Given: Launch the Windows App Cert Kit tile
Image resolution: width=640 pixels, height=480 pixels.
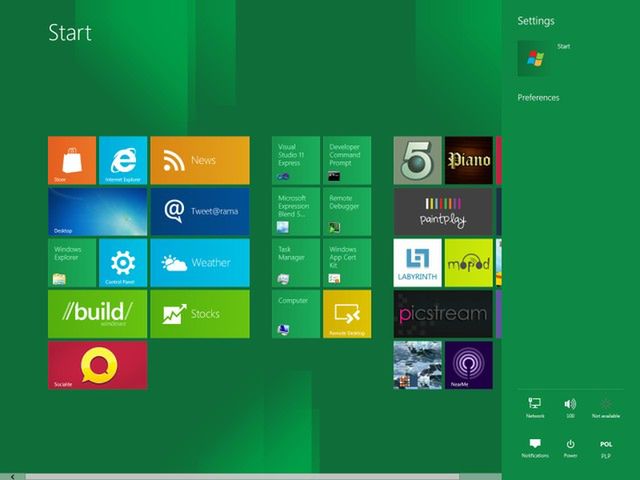Looking at the screenshot, I should click(347, 263).
